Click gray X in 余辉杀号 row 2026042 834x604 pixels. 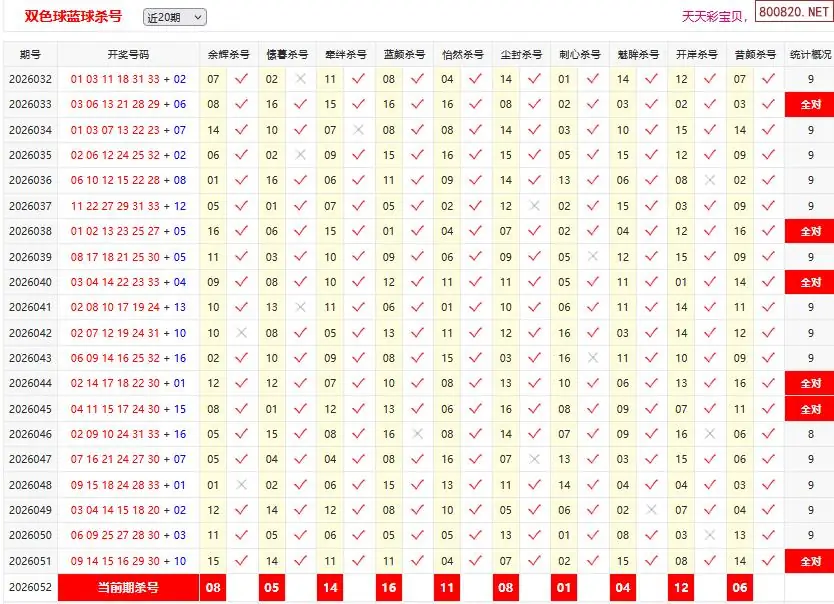241,333
